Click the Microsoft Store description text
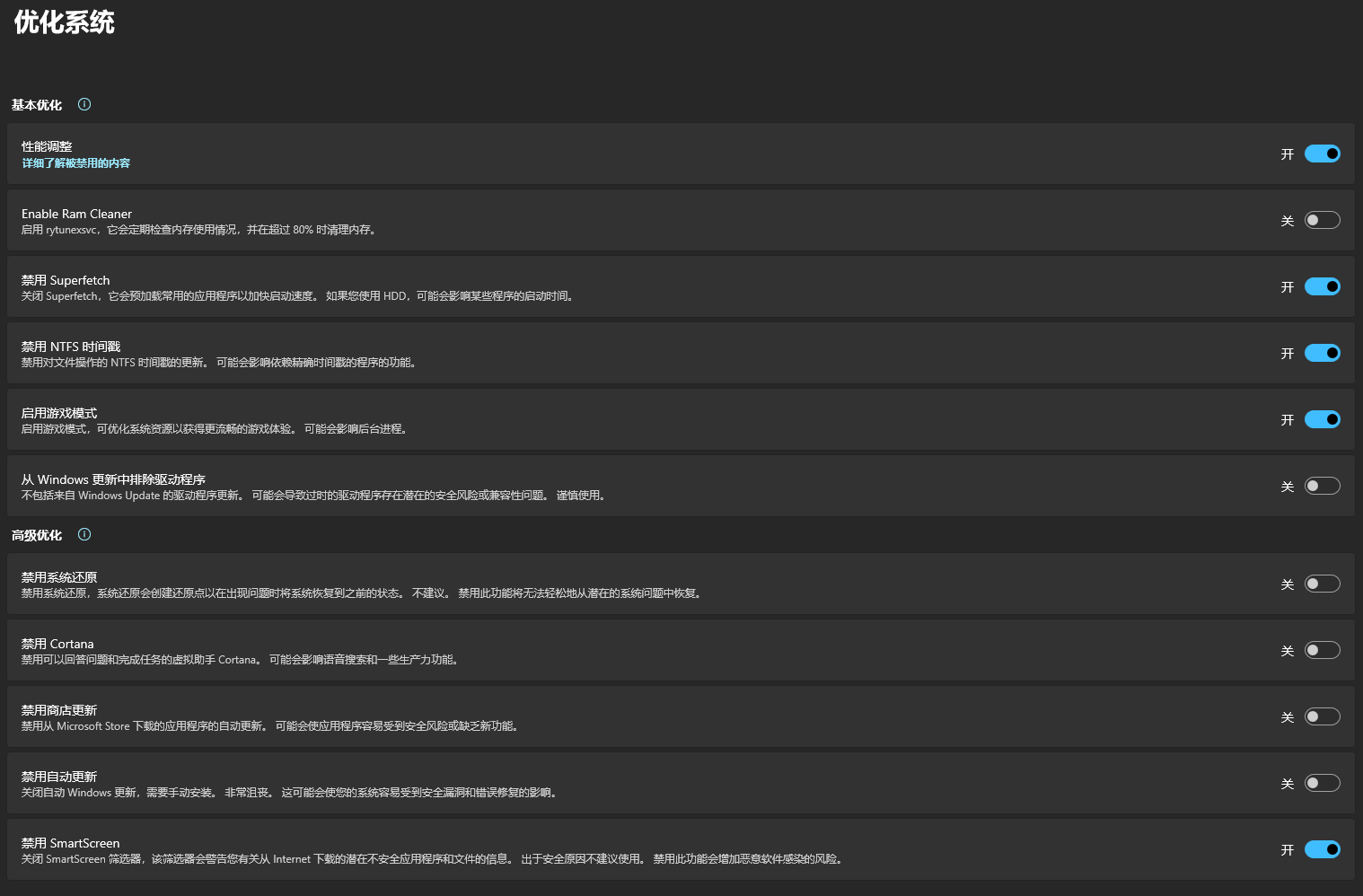 point(270,726)
